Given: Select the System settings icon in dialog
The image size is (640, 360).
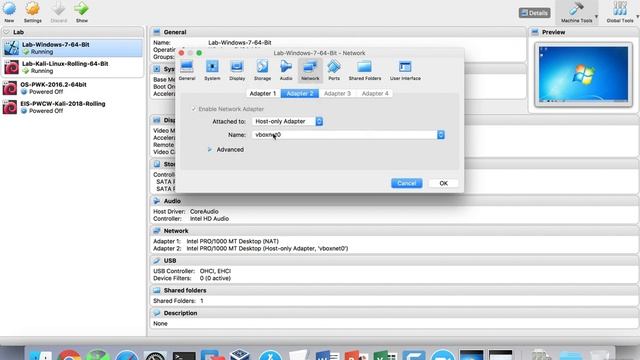Looking at the screenshot, I should point(212,67).
